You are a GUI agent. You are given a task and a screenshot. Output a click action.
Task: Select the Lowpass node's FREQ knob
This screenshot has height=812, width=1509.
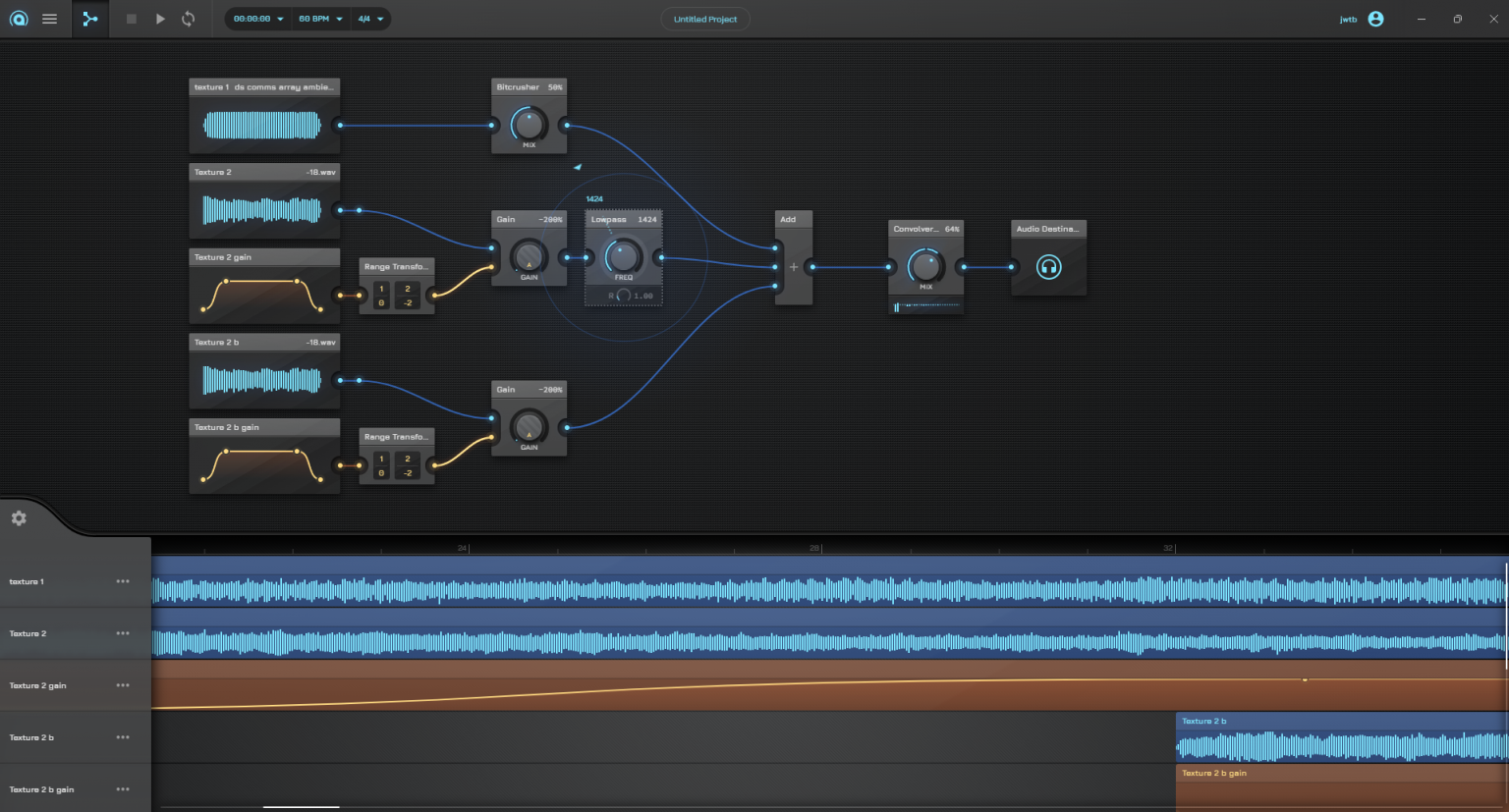[x=622, y=257]
